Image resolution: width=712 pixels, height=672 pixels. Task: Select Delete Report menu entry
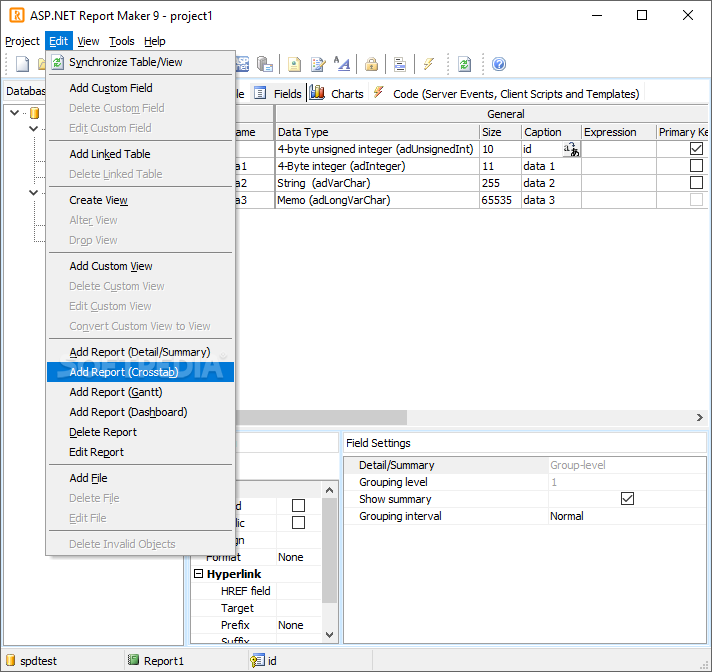point(140,432)
